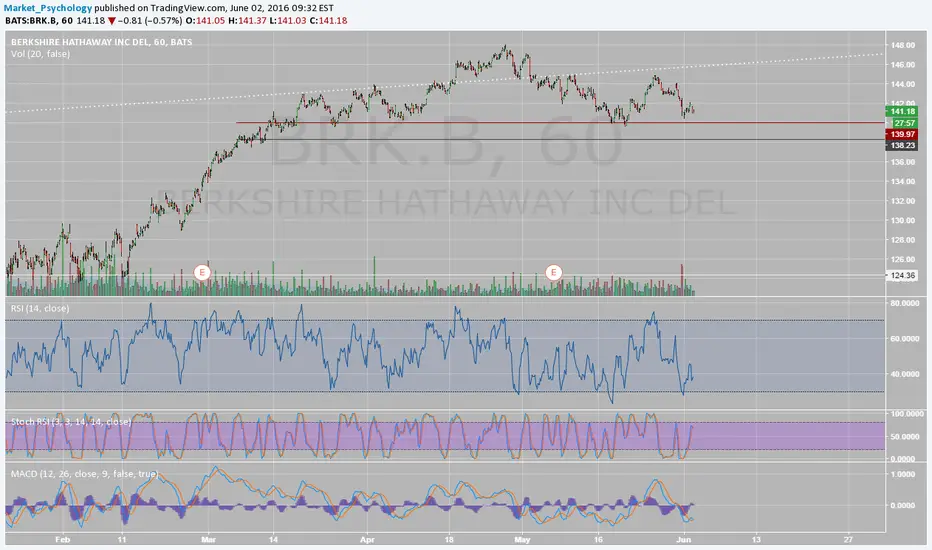Click the RSI 60.0000 scale label
Image resolution: width=932 pixels, height=550 pixels.
point(904,339)
